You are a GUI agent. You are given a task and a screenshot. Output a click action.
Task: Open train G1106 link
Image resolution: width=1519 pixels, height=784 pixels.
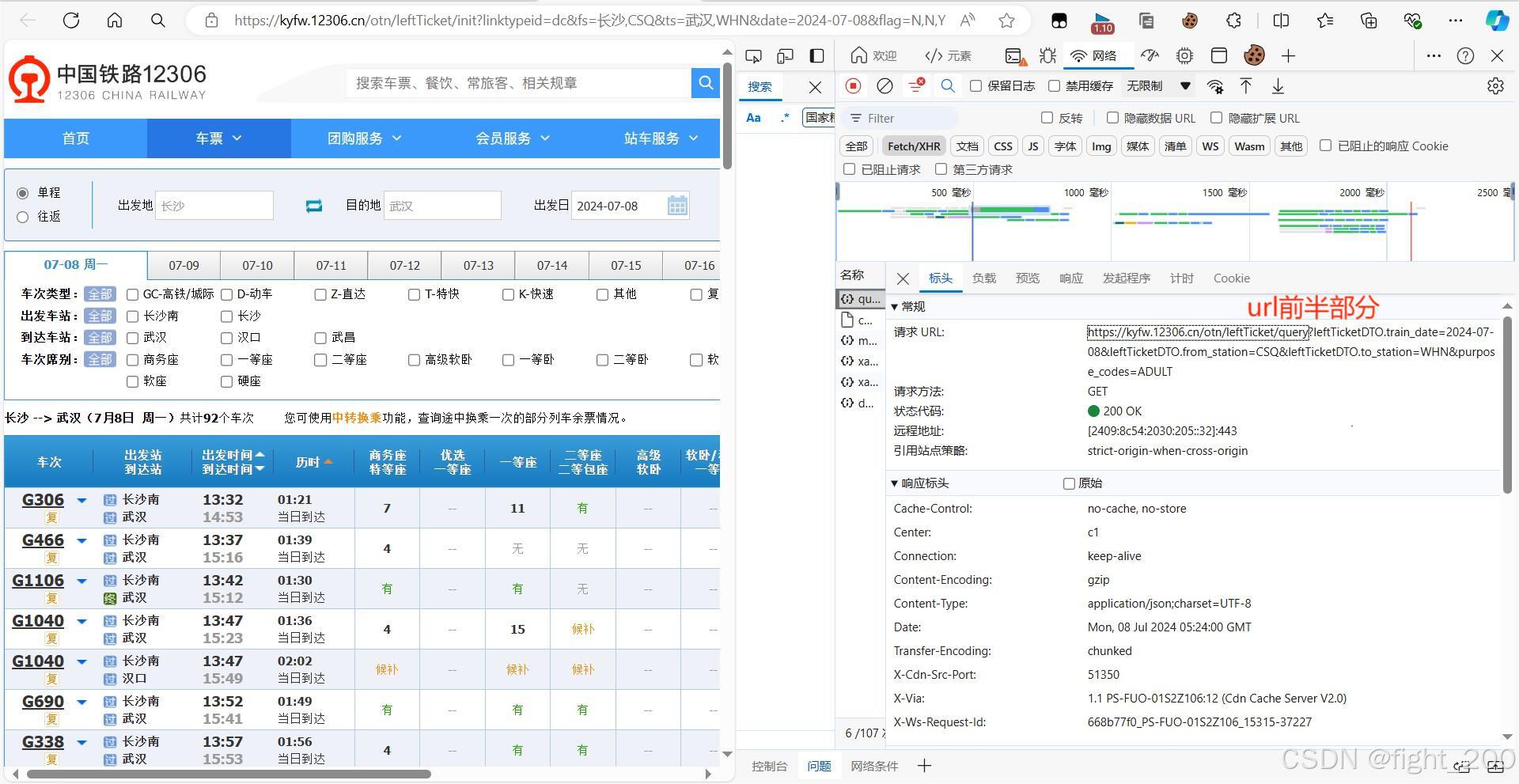[38, 581]
